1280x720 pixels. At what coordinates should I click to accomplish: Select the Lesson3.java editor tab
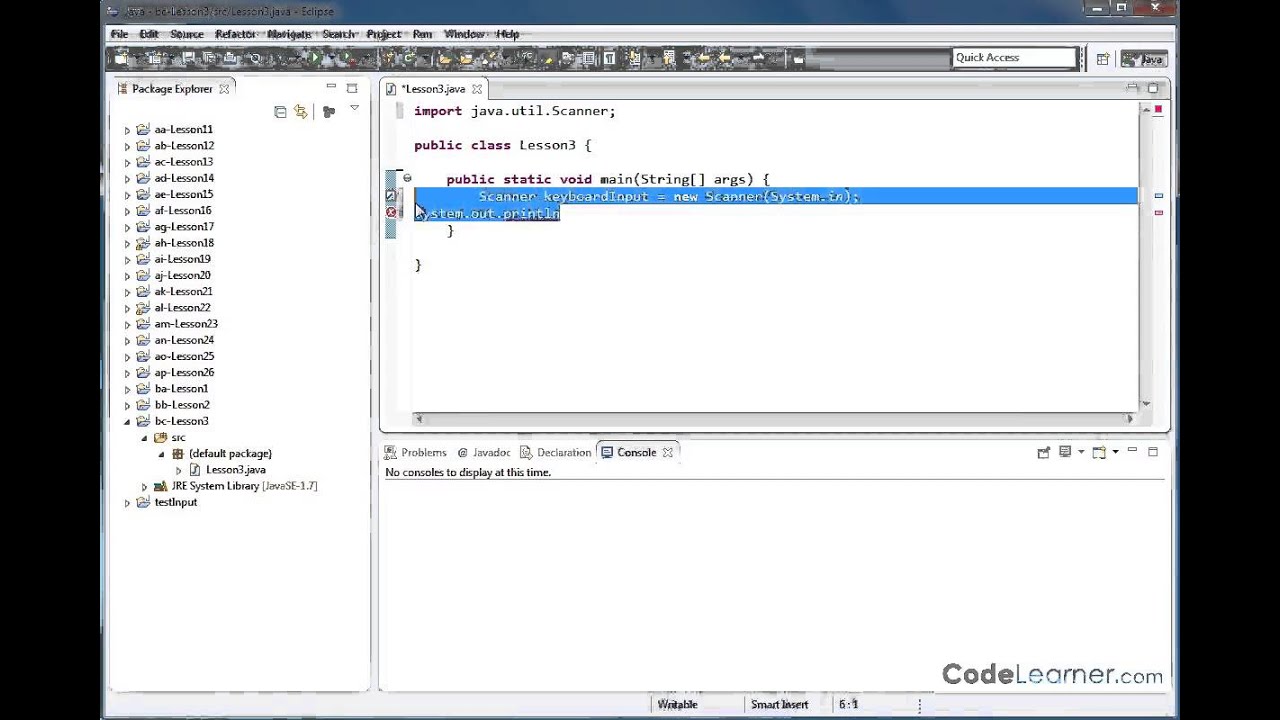click(x=433, y=89)
